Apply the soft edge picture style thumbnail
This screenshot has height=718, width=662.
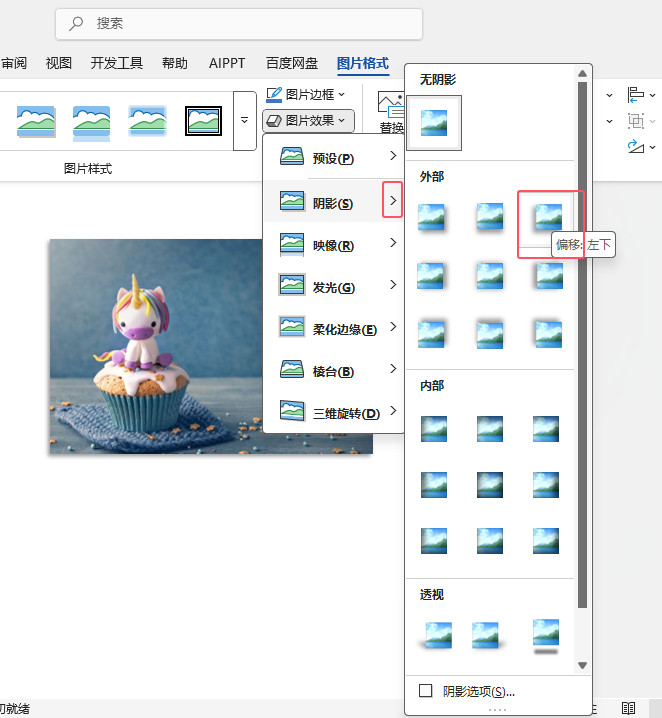click(147, 121)
